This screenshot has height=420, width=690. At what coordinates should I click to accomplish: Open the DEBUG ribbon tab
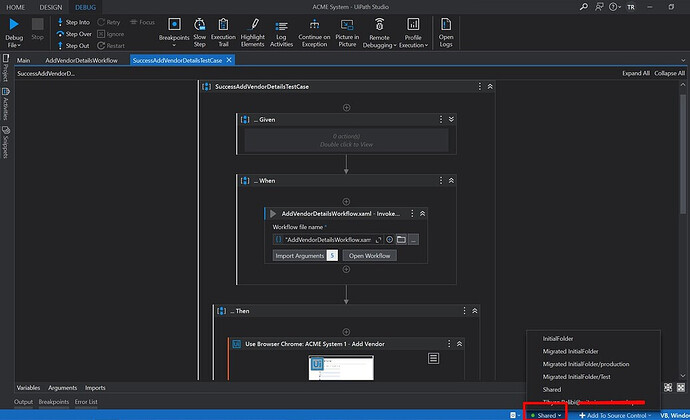point(85,7)
